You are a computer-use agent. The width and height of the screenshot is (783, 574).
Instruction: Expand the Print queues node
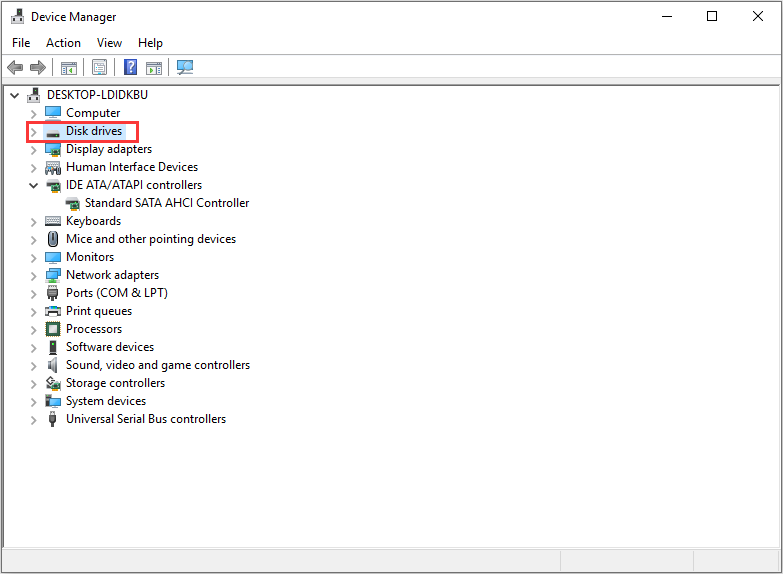[33, 312]
